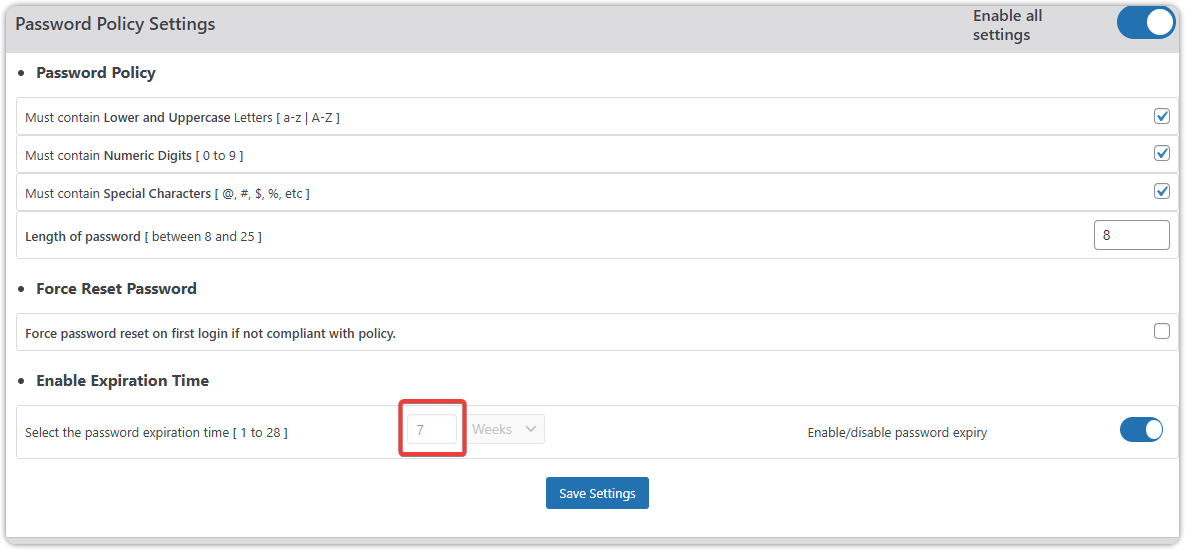The height and width of the screenshot is (550, 1185).
Task: Click the Length of password input field
Action: [x=1131, y=235]
